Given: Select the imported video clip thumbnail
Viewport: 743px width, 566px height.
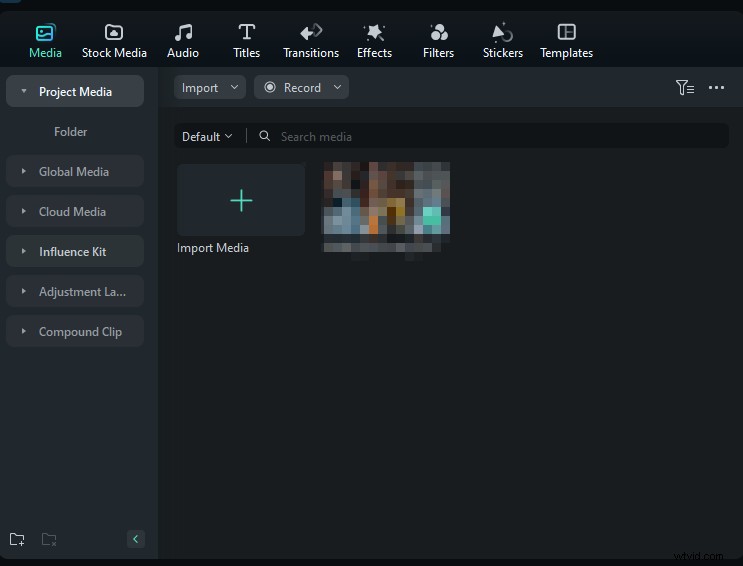Looking at the screenshot, I should pyautogui.click(x=386, y=207).
